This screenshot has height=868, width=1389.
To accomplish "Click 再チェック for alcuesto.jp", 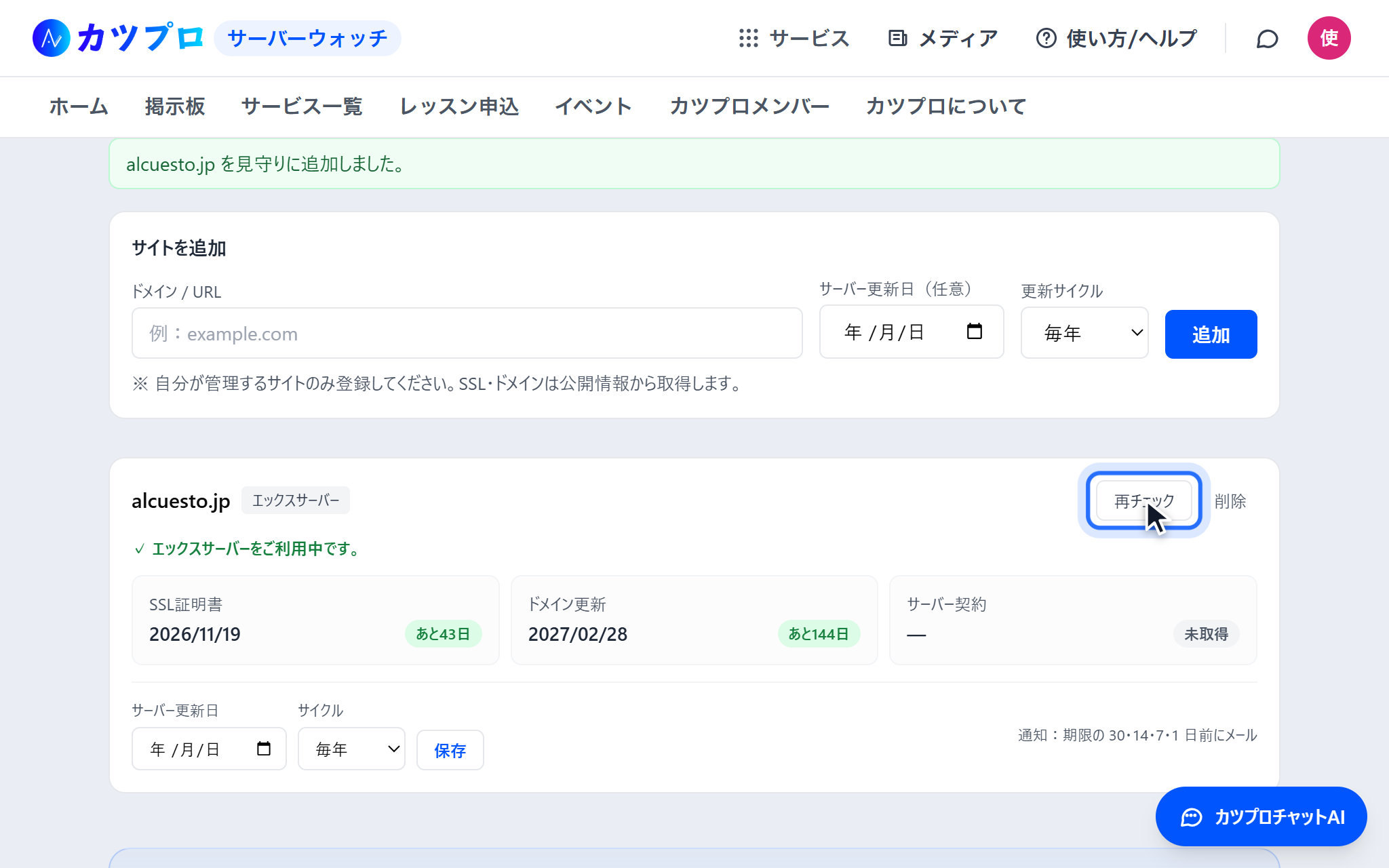I will tap(1144, 500).
